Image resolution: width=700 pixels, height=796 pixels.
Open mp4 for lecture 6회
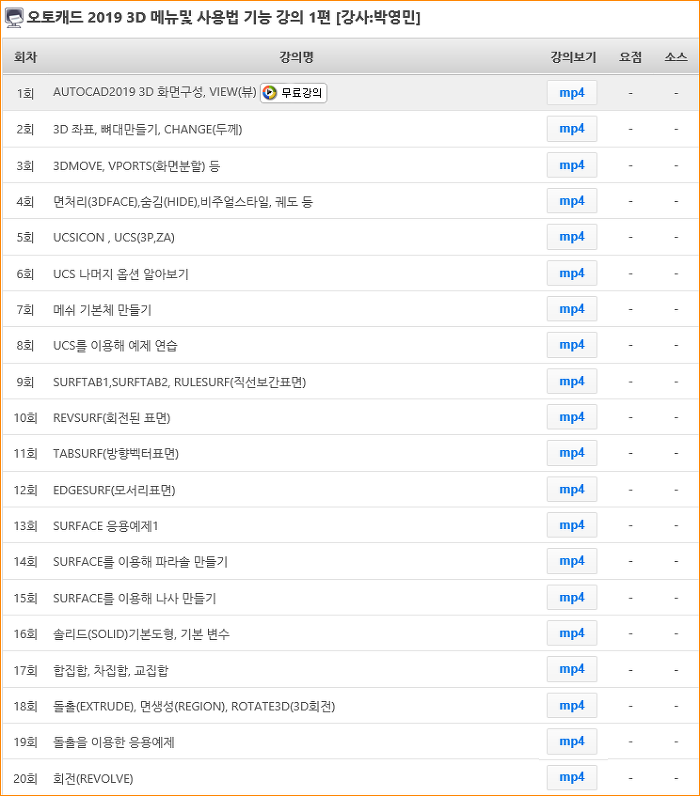(572, 274)
